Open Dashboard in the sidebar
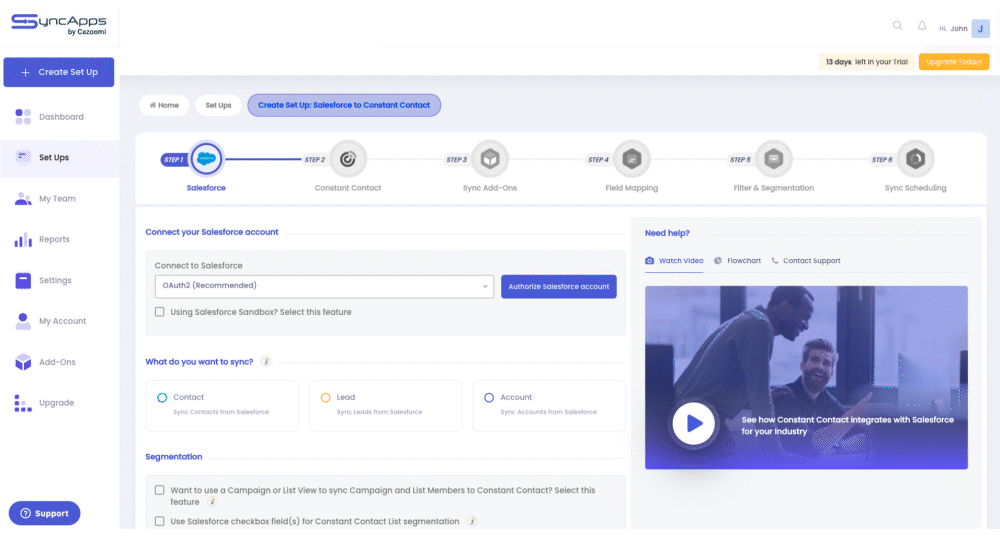The height and width of the screenshot is (542, 1000). pyautogui.click(x=59, y=117)
